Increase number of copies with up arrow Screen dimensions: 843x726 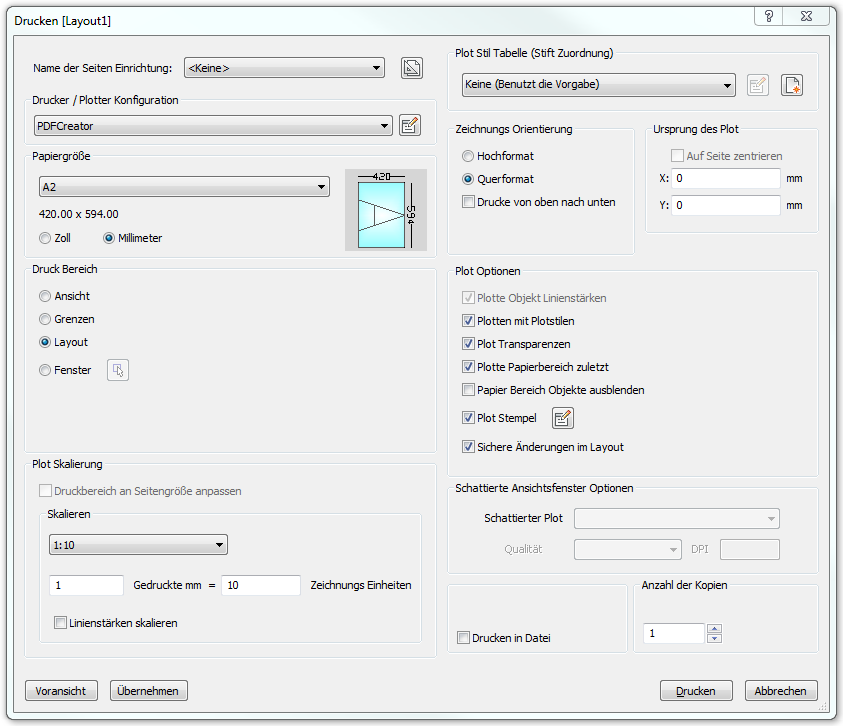714,628
